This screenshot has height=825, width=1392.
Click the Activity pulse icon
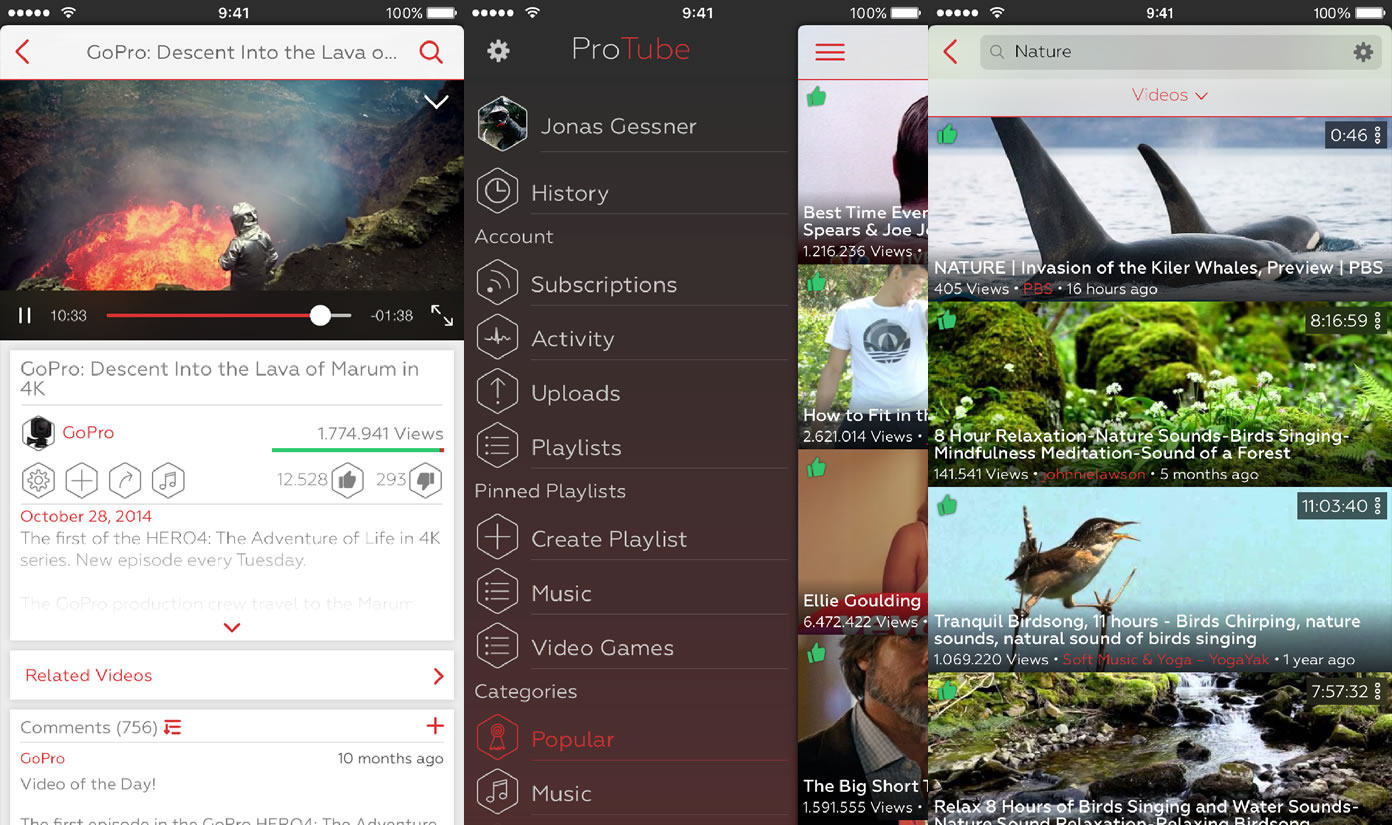[497, 338]
